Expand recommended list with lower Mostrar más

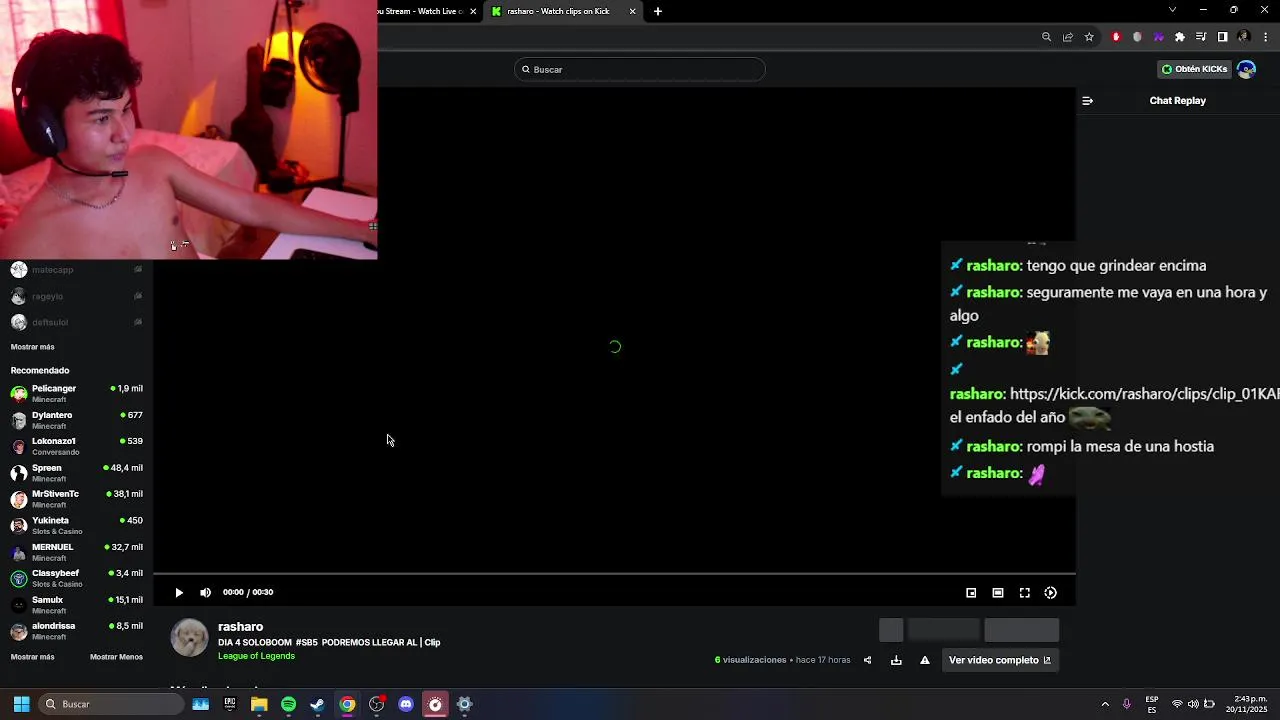32,657
